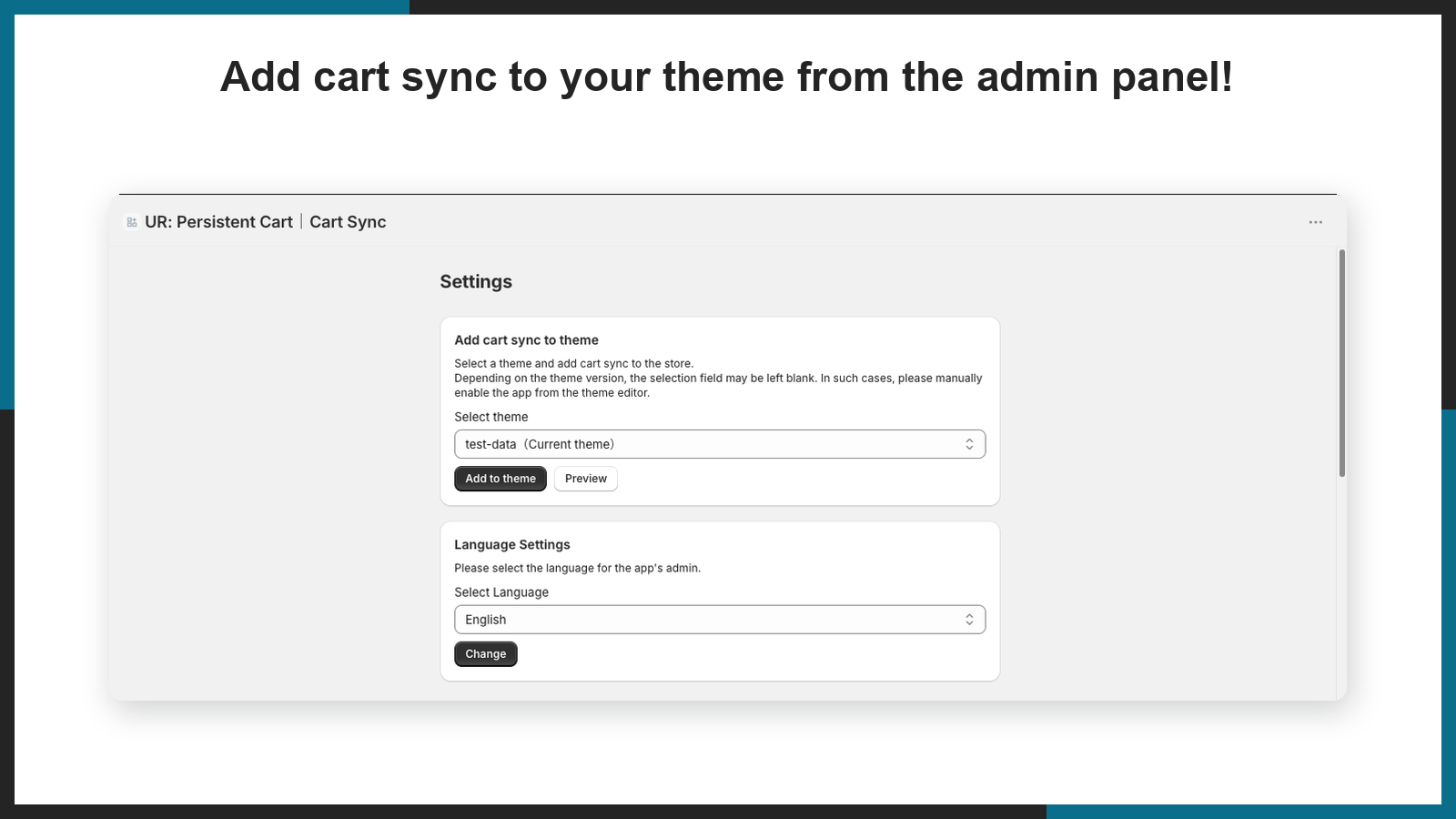Click the Add cart sync to theme heading

pyautogui.click(x=526, y=340)
